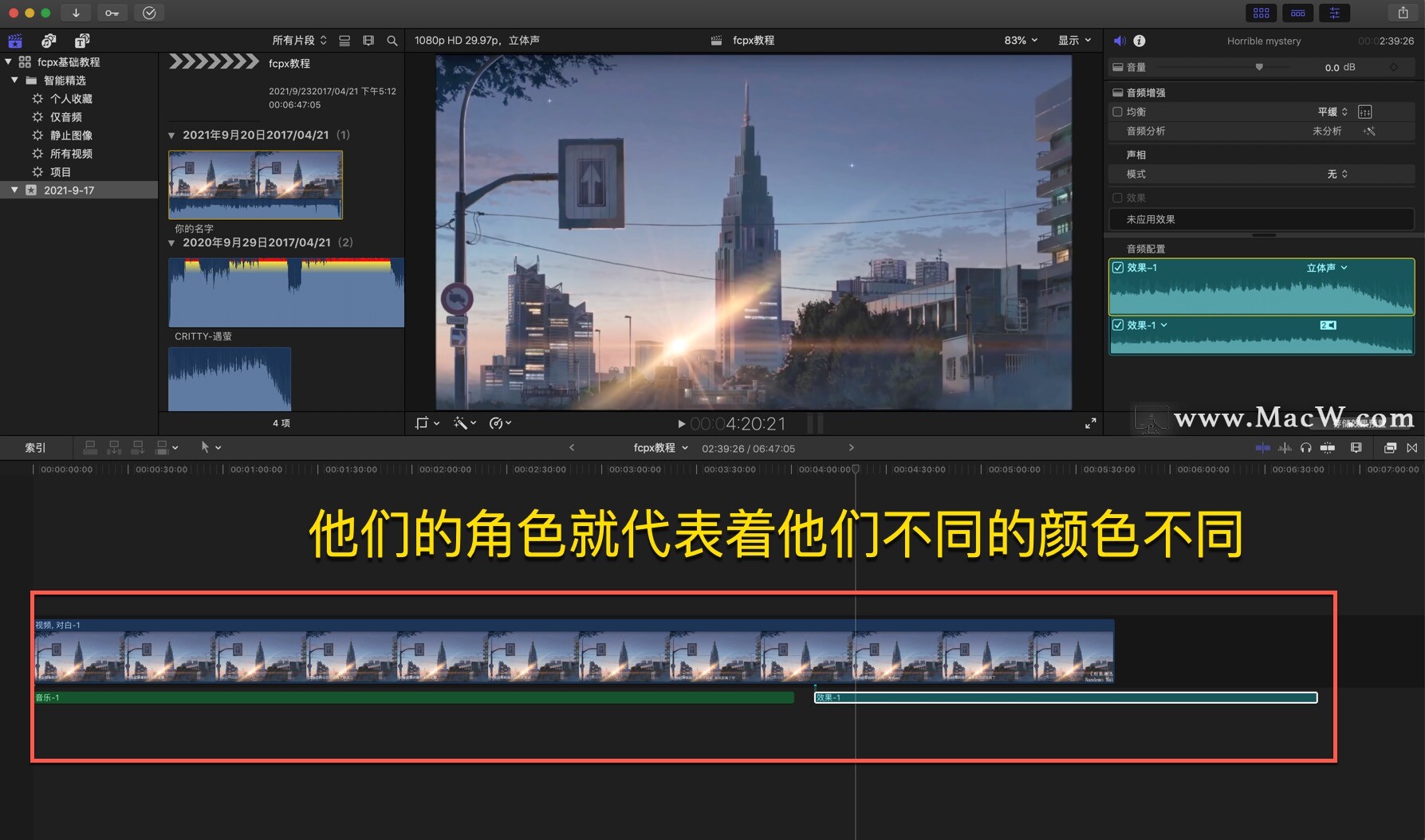The image size is (1425, 840).
Task: Toggle the browser panel visibility button
Action: tap(1262, 13)
